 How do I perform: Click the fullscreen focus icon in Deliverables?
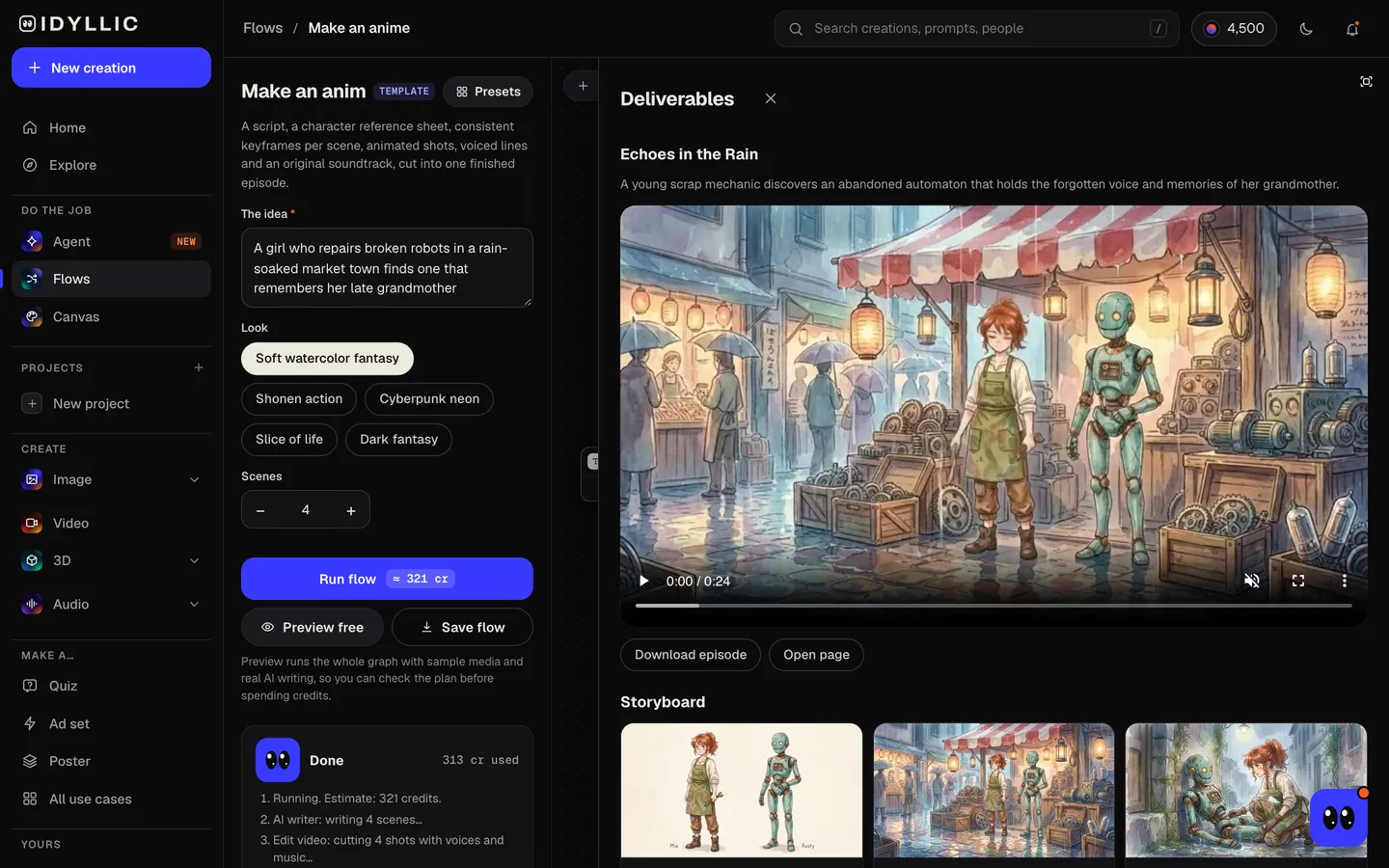pyautogui.click(x=1366, y=82)
